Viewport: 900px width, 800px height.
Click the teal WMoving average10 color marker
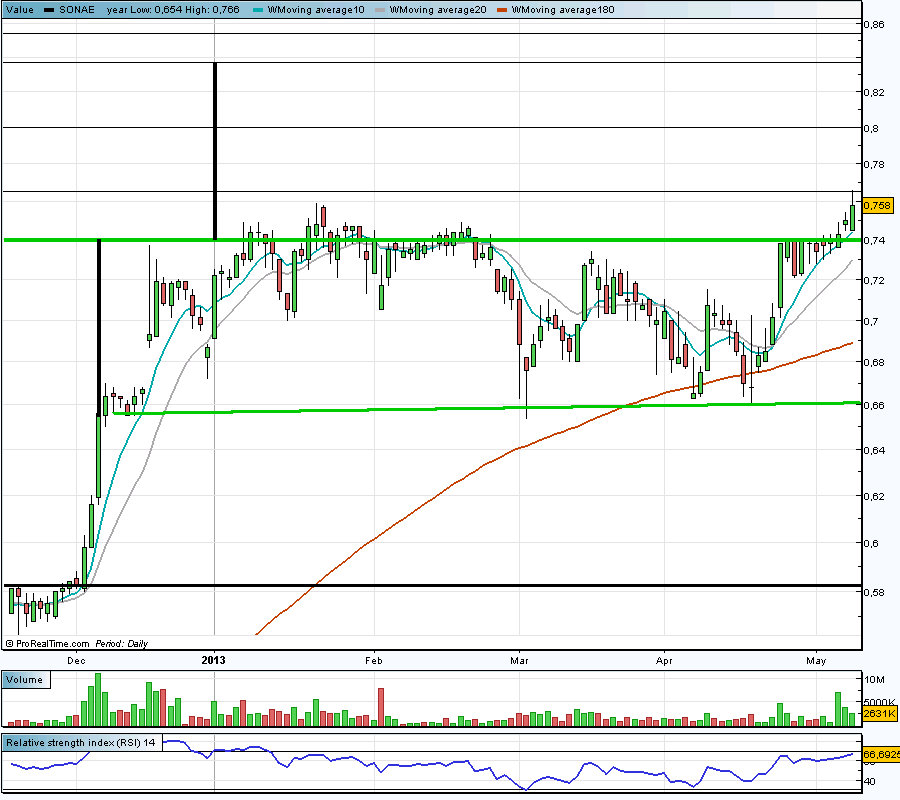258,10
